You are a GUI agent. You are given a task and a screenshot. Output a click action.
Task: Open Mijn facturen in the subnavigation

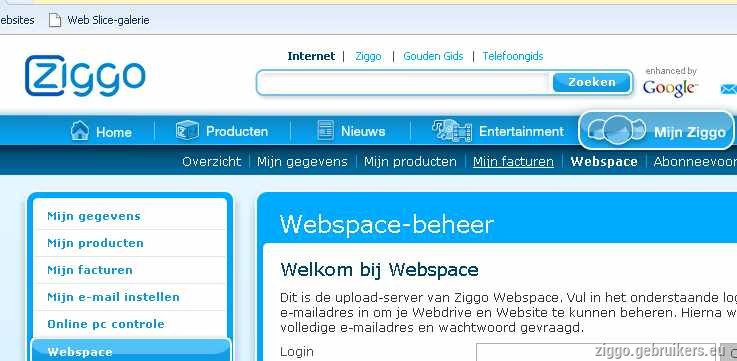pos(513,162)
